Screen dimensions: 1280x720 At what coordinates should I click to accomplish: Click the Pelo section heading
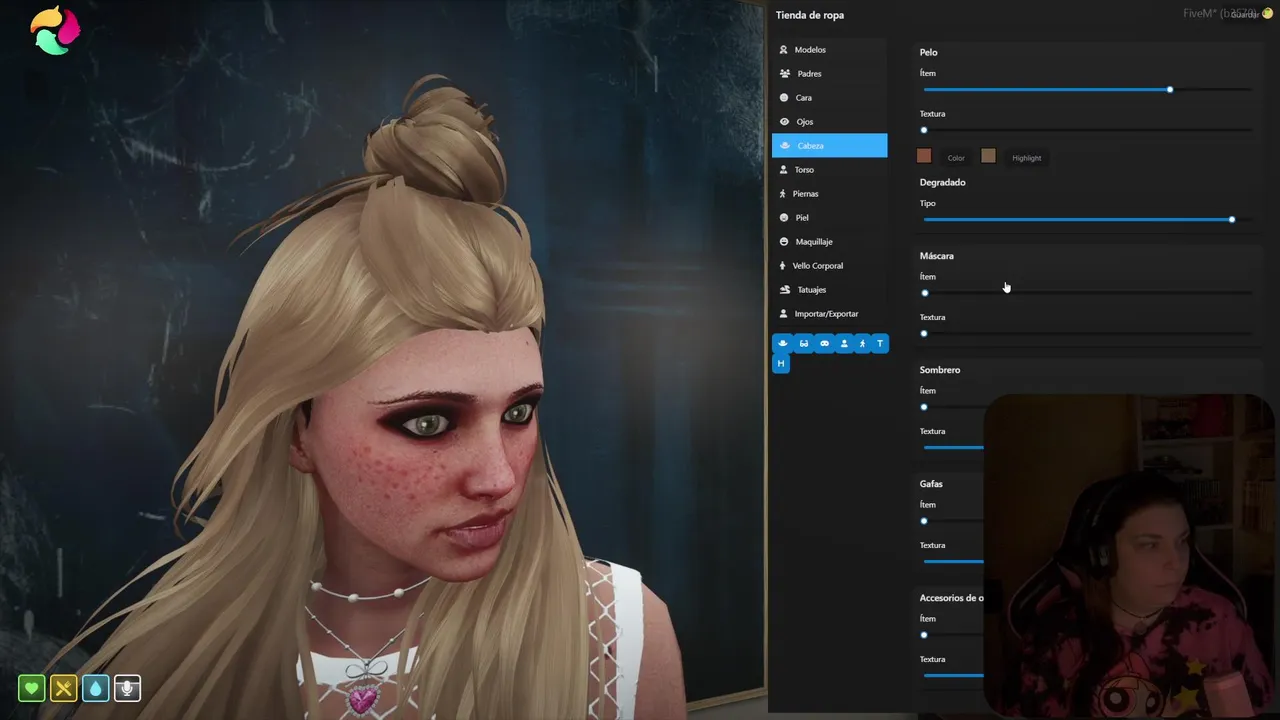pos(929,52)
